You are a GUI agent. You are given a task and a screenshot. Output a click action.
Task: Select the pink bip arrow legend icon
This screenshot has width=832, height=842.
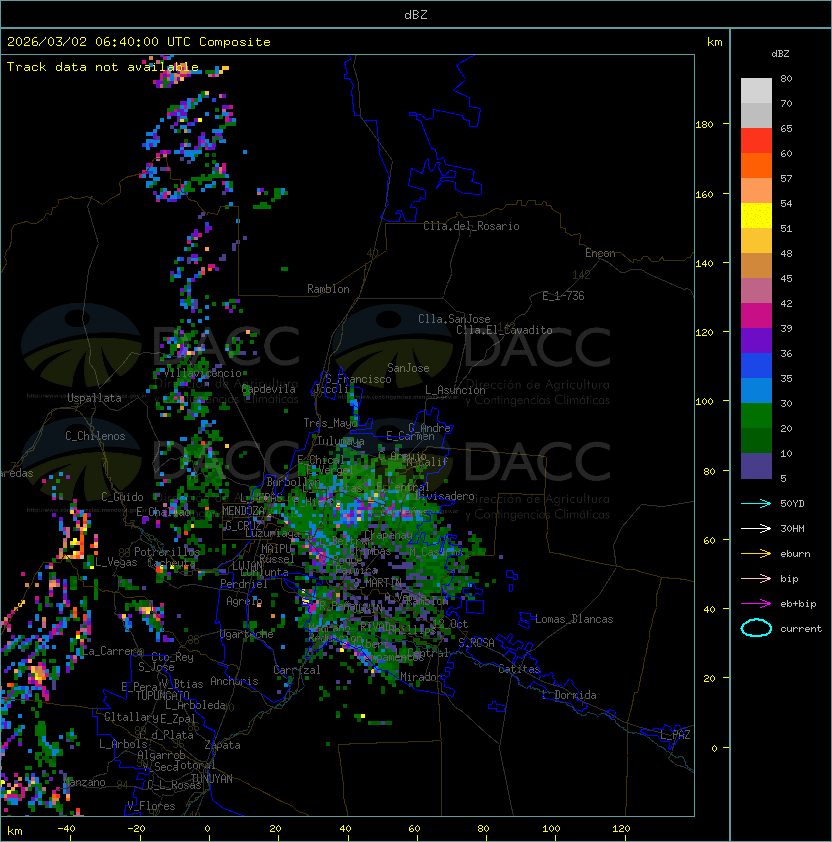(756, 578)
